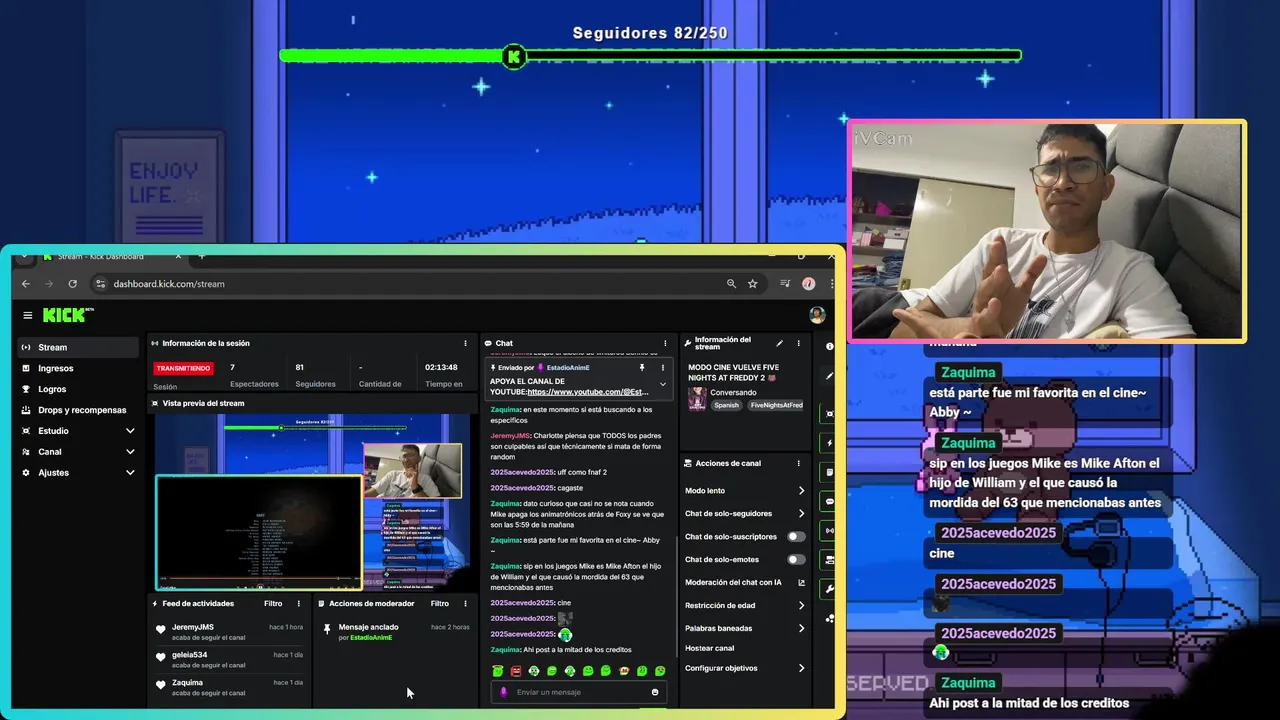Open emoji picker in chat input
The height and width of the screenshot is (720, 1280).
[655, 692]
